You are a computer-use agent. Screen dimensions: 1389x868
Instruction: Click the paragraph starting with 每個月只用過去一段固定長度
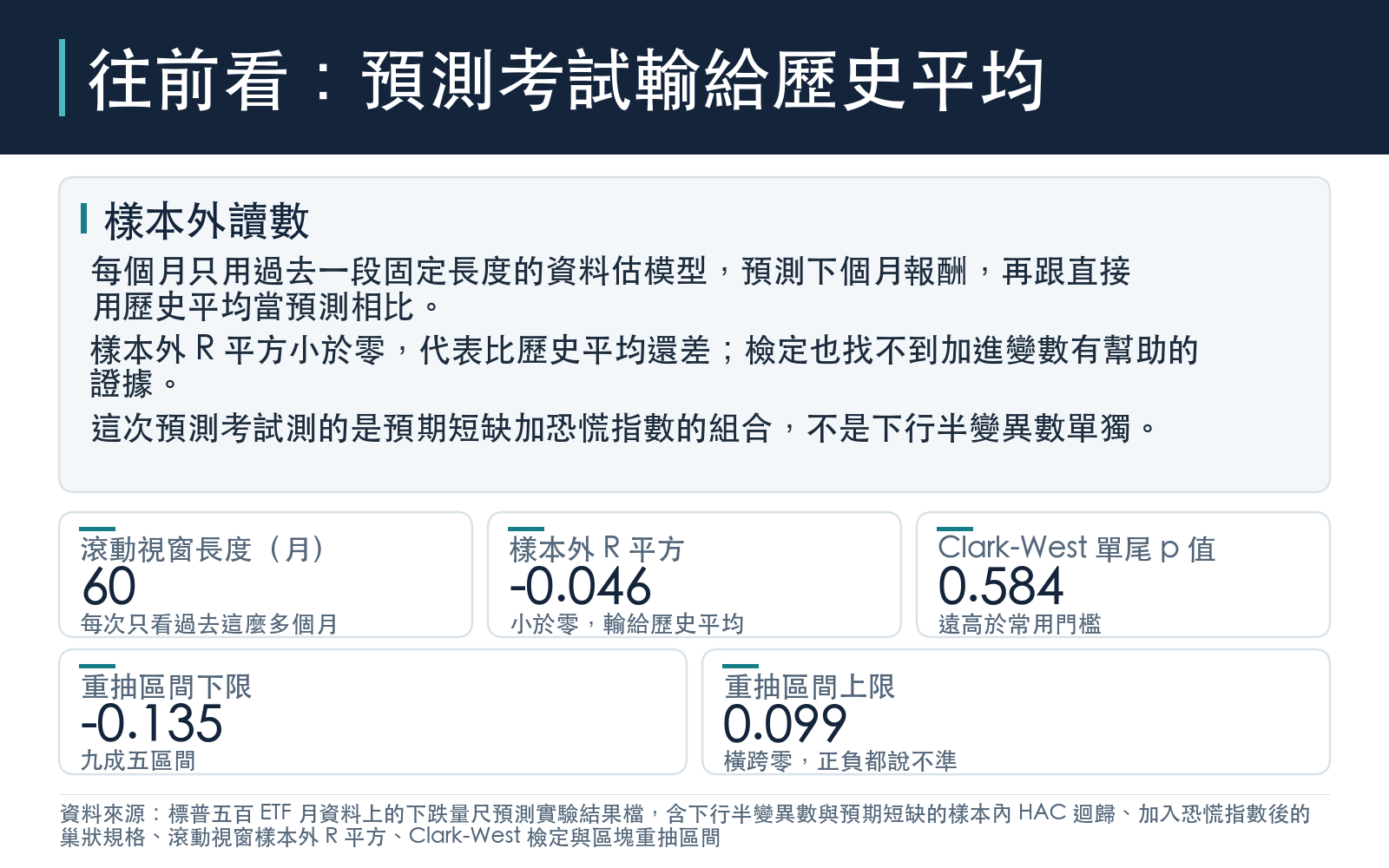click(x=611, y=289)
